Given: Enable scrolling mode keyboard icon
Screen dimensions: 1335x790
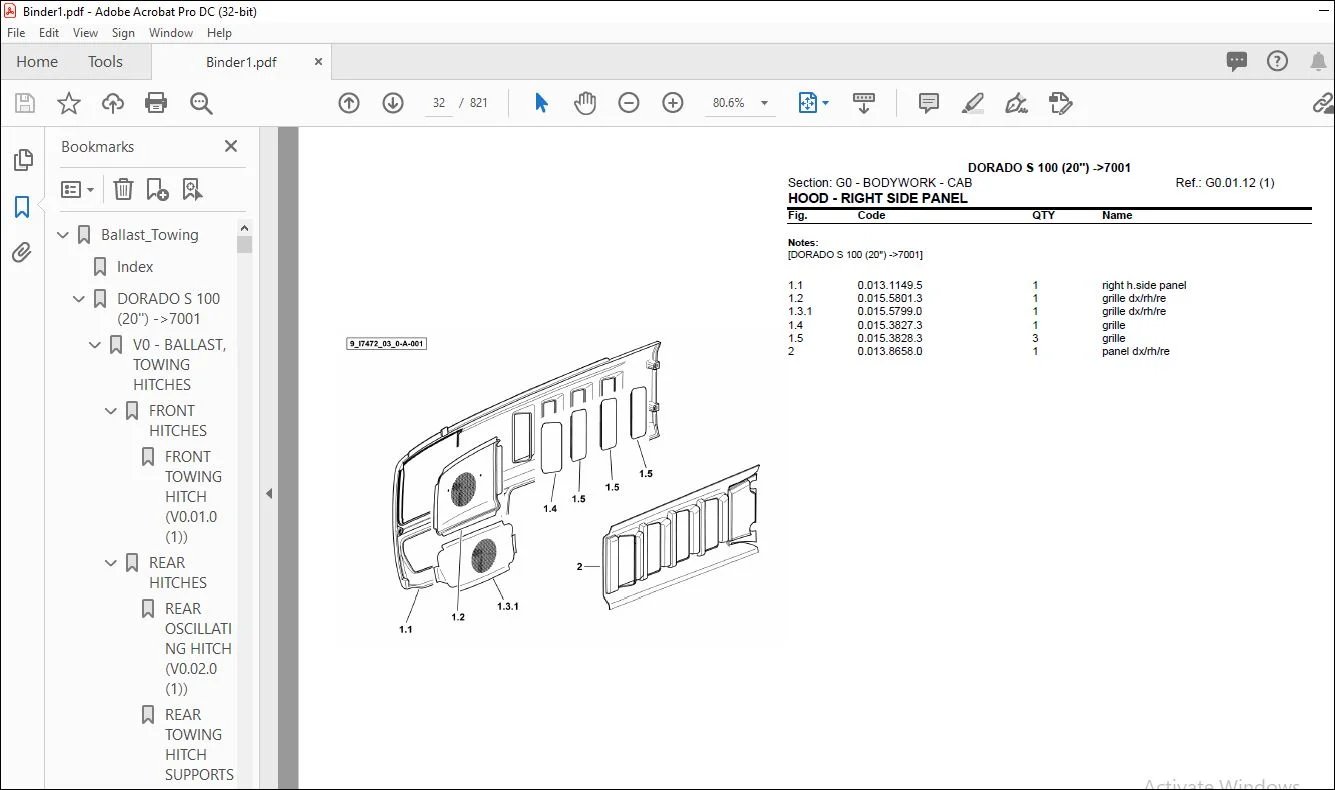Looking at the screenshot, I should 864,103.
